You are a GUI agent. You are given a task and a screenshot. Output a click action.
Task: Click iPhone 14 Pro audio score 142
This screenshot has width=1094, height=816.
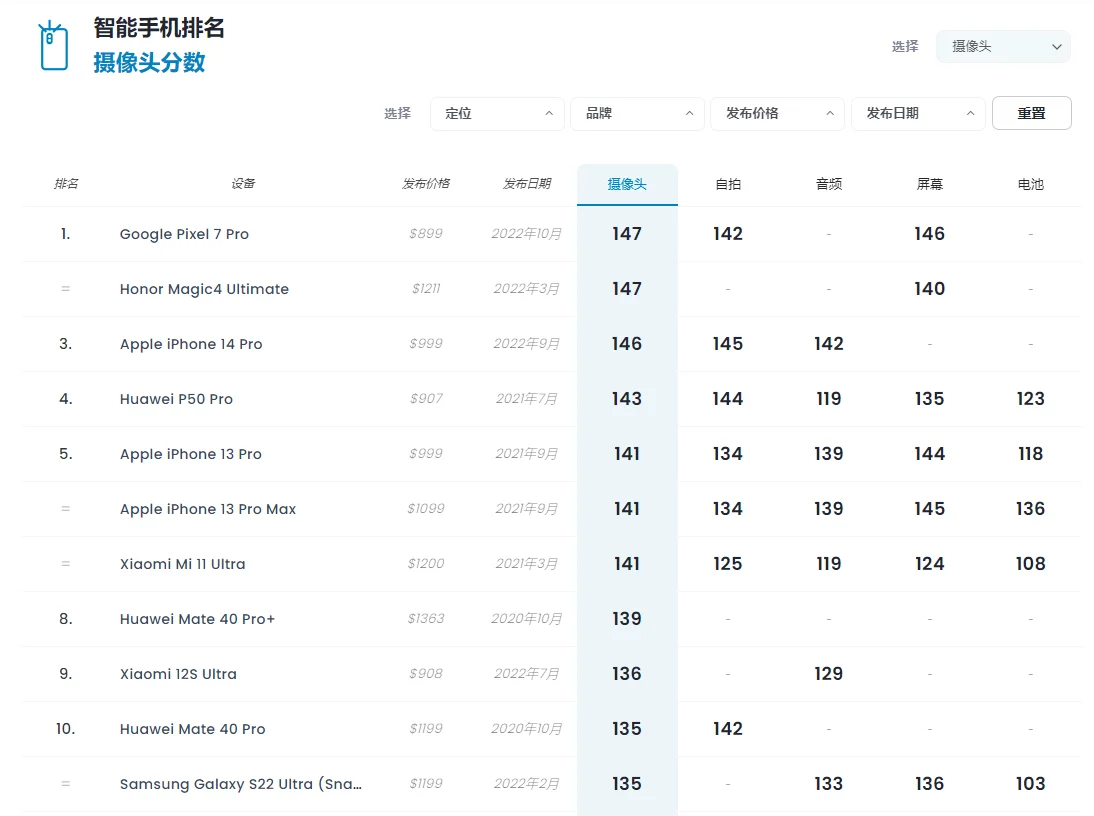pos(829,344)
